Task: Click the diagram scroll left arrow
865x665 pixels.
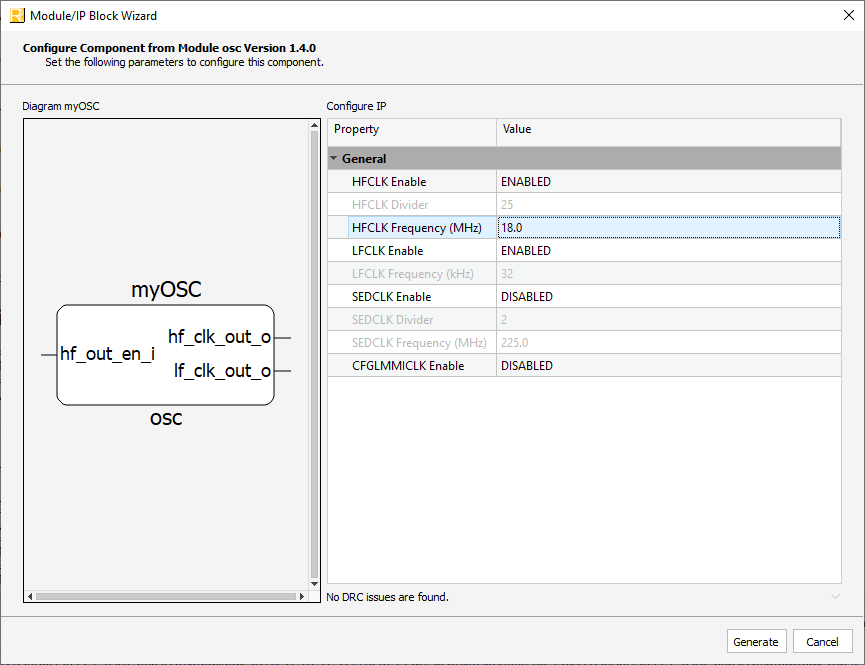Action: [x=30, y=596]
